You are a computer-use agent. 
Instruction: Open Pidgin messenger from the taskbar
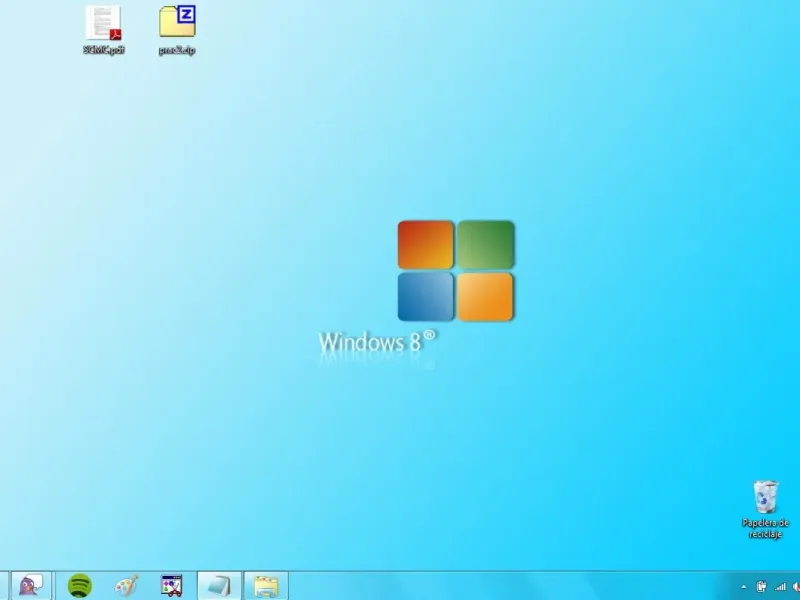click(31, 585)
